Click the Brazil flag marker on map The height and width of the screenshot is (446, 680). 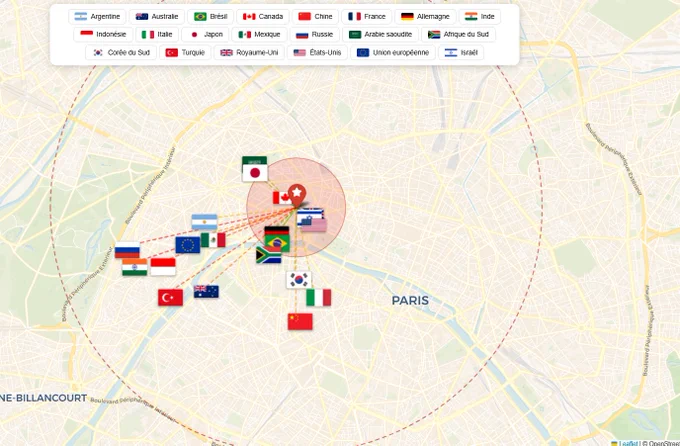(x=277, y=243)
